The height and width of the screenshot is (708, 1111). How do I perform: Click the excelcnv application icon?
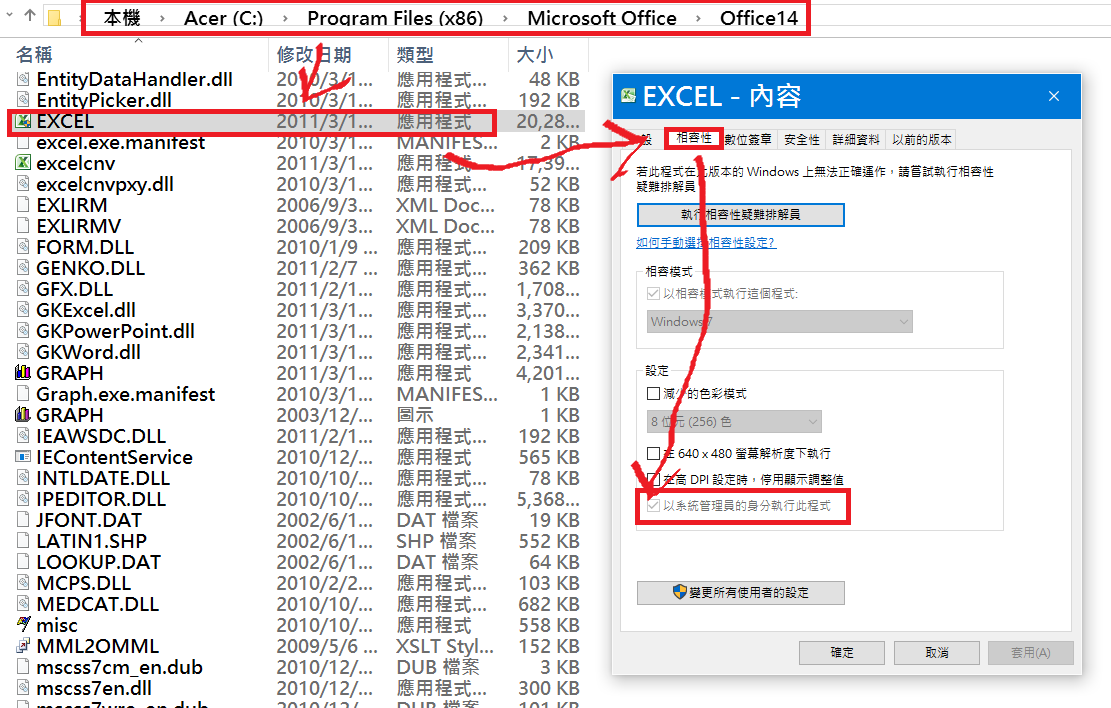23,163
